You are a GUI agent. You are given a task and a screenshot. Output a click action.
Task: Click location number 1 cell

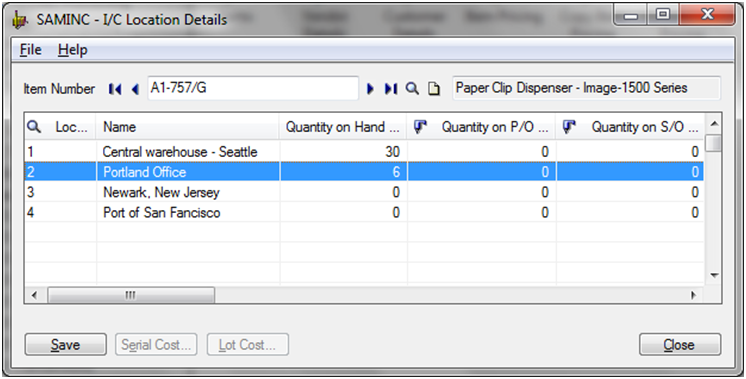[60, 152]
